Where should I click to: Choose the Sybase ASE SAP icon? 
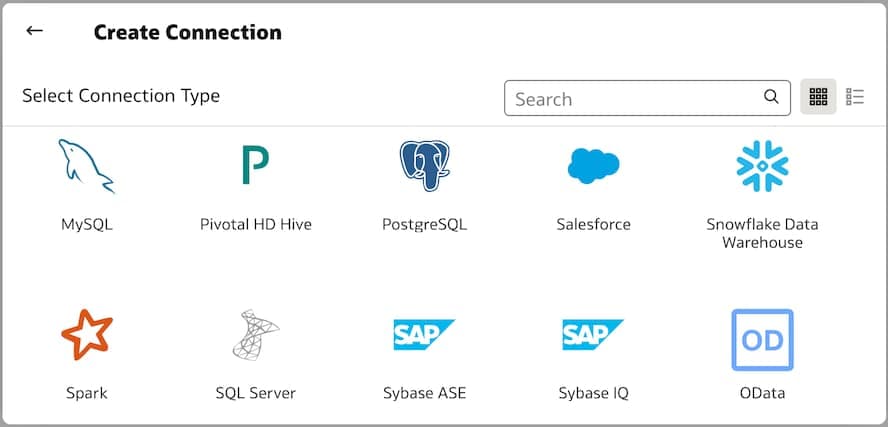point(424,335)
